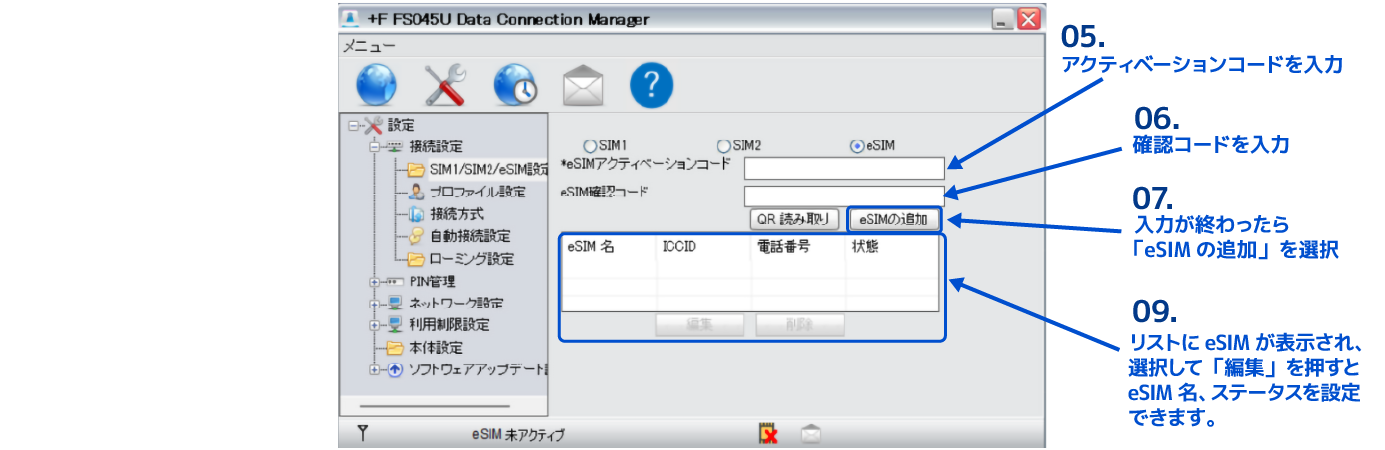The image size is (1385, 450).
Task: Click the eSIMの追加 button
Action: coord(894,218)
